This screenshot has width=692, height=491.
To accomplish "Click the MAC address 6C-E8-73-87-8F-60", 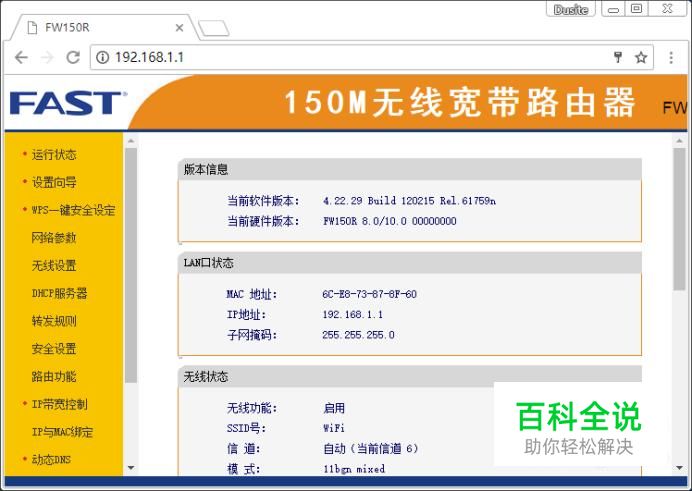I will [369, 294].
